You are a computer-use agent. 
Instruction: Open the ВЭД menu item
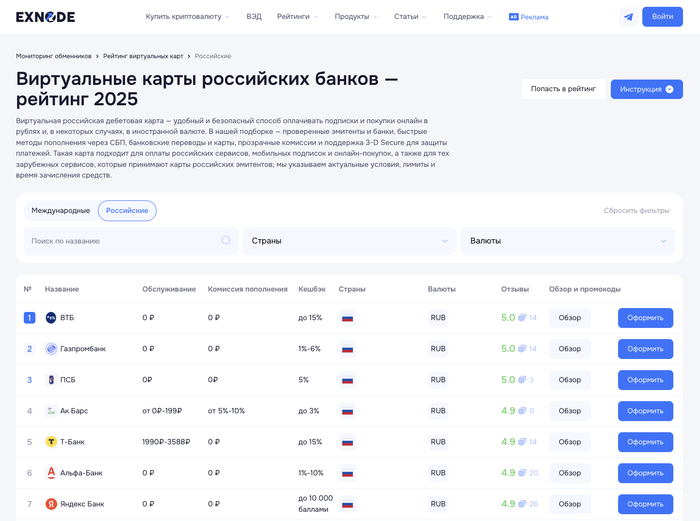pyautogui.click(x=254, y=17)
